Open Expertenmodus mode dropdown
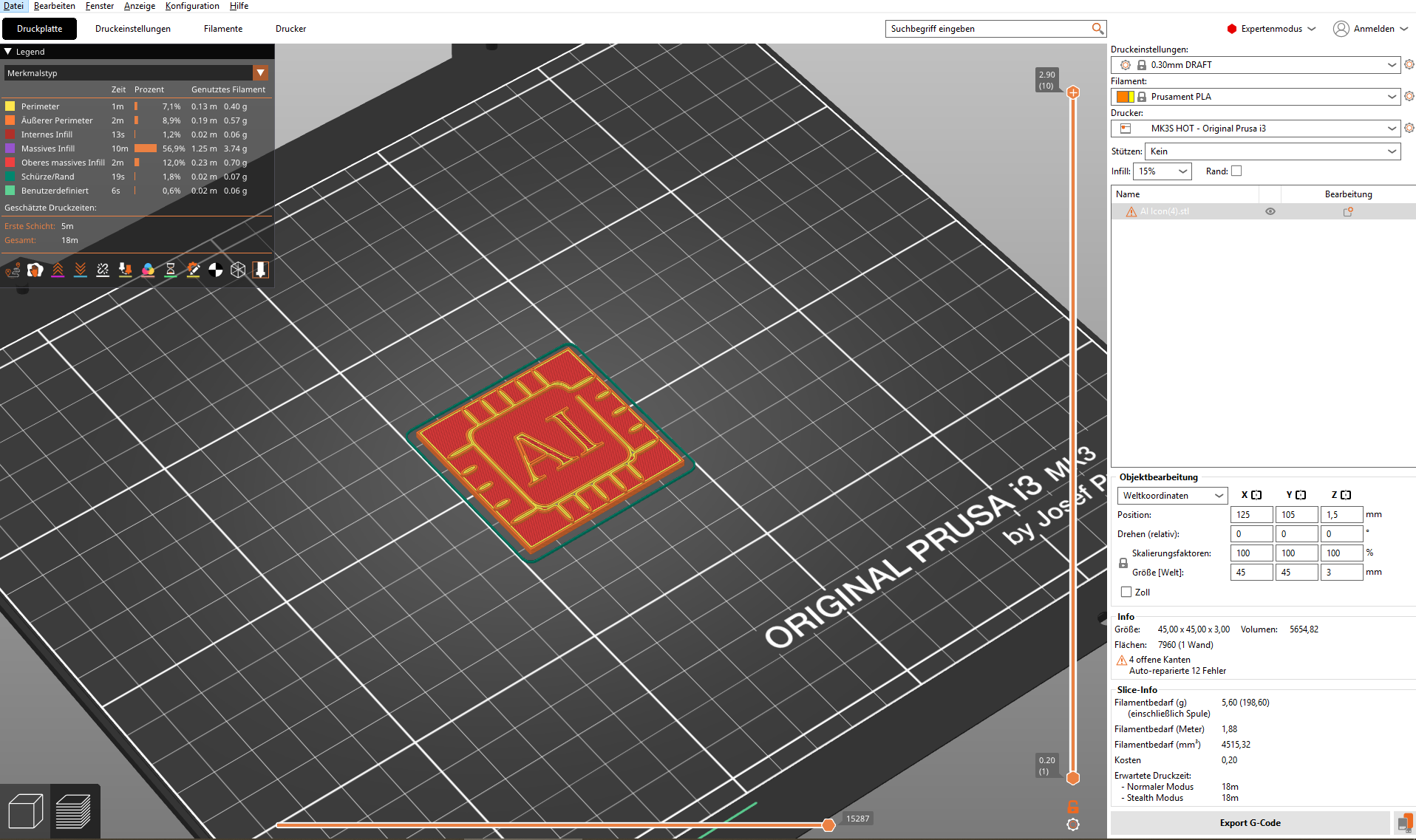Screen dimensions: 1416x840 pos(1272,29)
